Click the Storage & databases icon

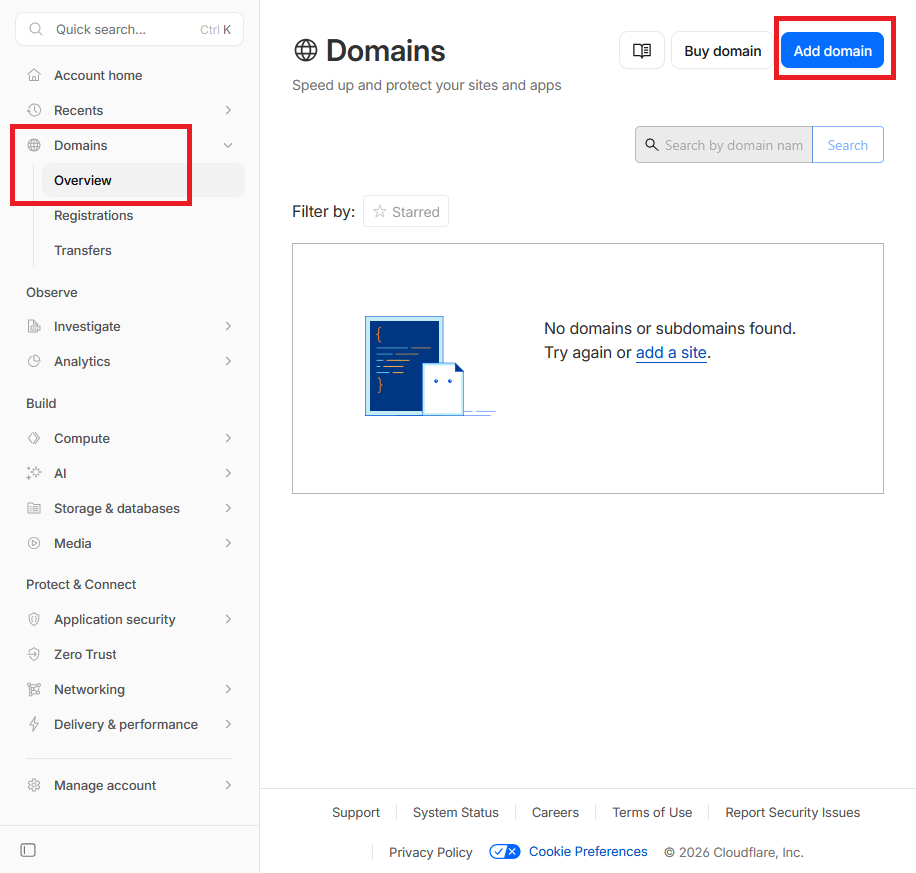click(x=34, y=508)
